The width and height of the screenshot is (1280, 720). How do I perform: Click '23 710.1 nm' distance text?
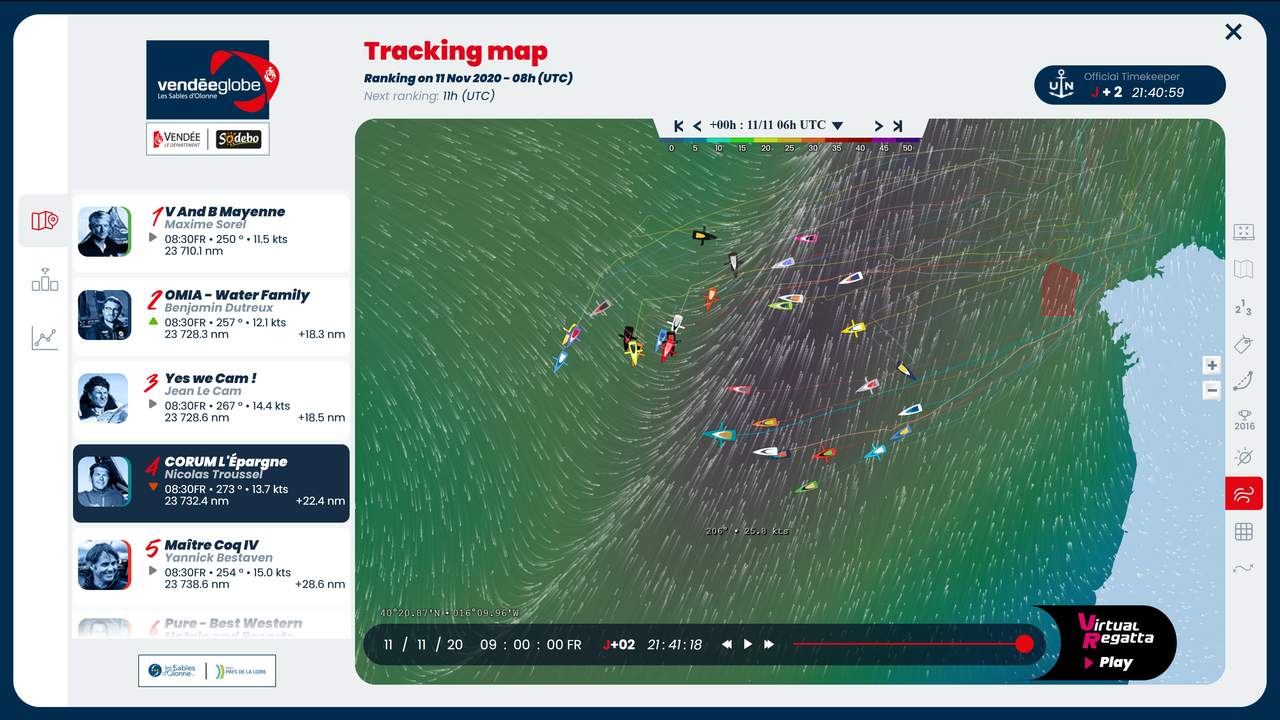194,251
